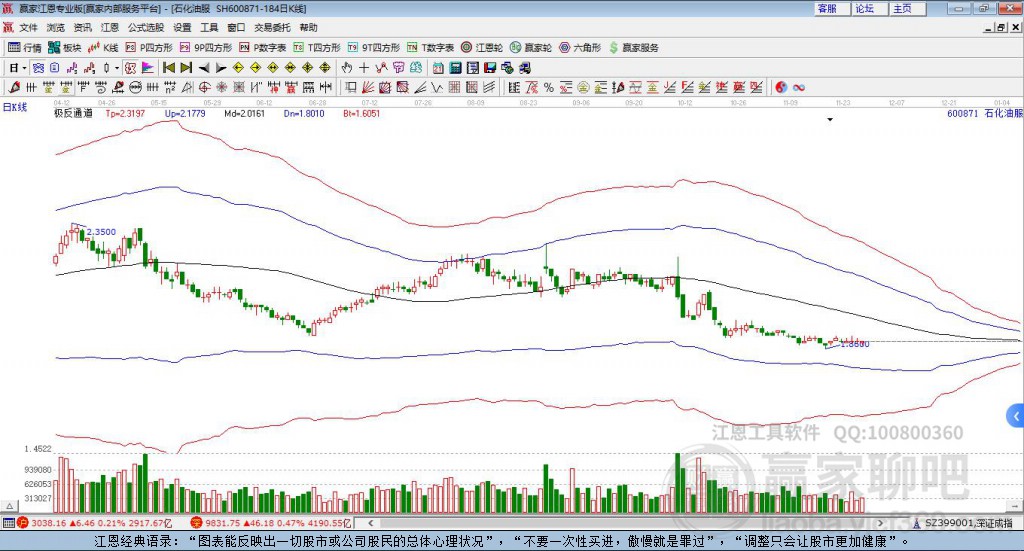Click the first yellow diamond arrow icon
Screen dimensions: 1024x551
click(x=238, y=68)
